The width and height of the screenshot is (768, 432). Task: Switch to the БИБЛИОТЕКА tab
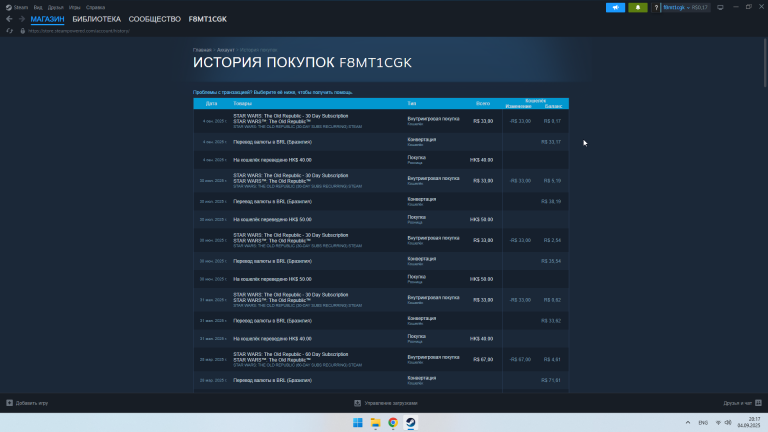pos(96,19)
